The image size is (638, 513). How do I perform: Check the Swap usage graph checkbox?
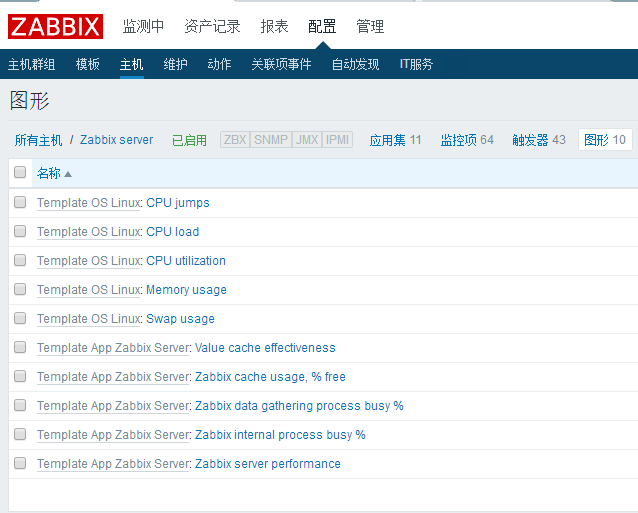20,318
